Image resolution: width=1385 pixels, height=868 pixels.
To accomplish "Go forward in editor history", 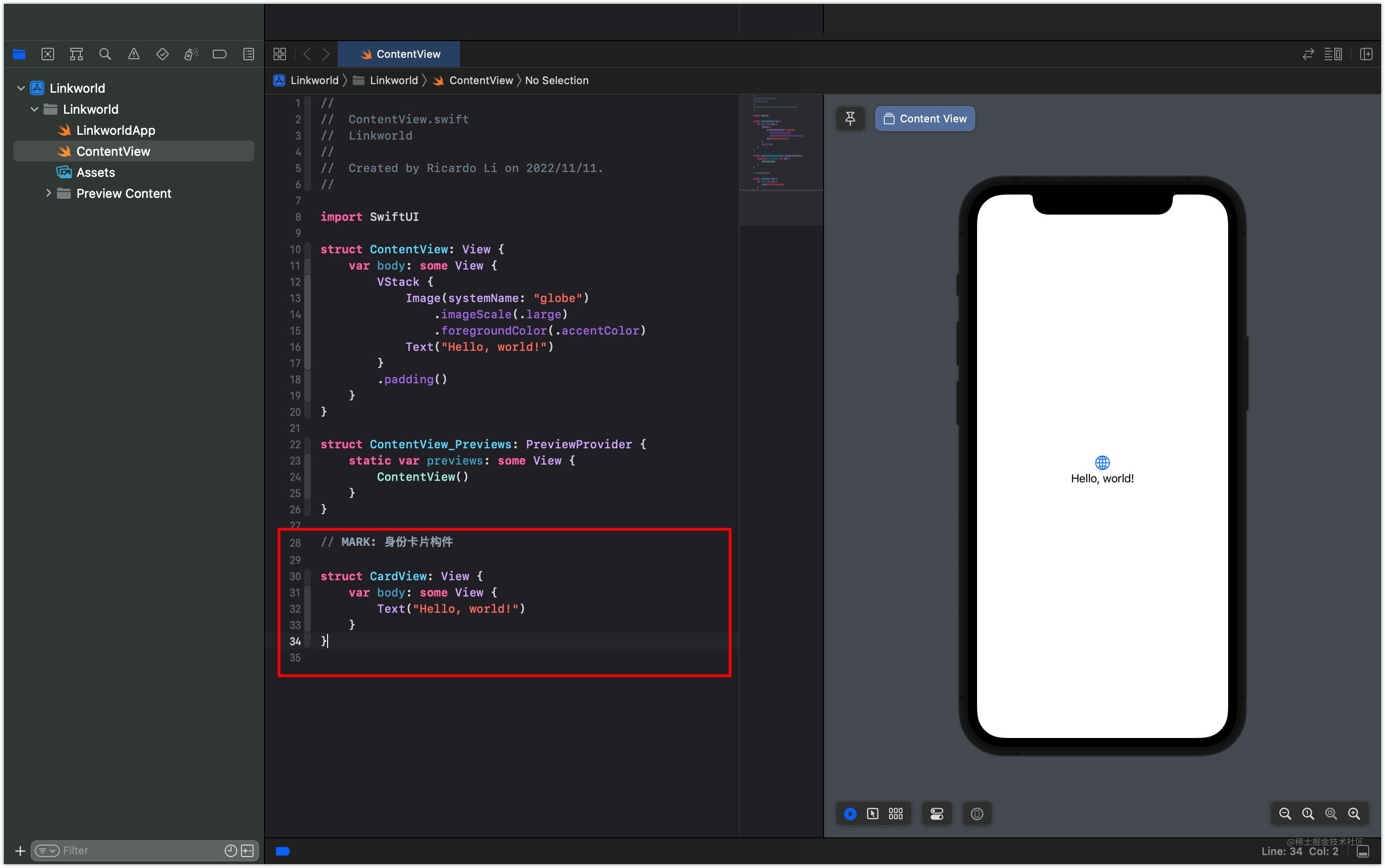I will (326, 54).
